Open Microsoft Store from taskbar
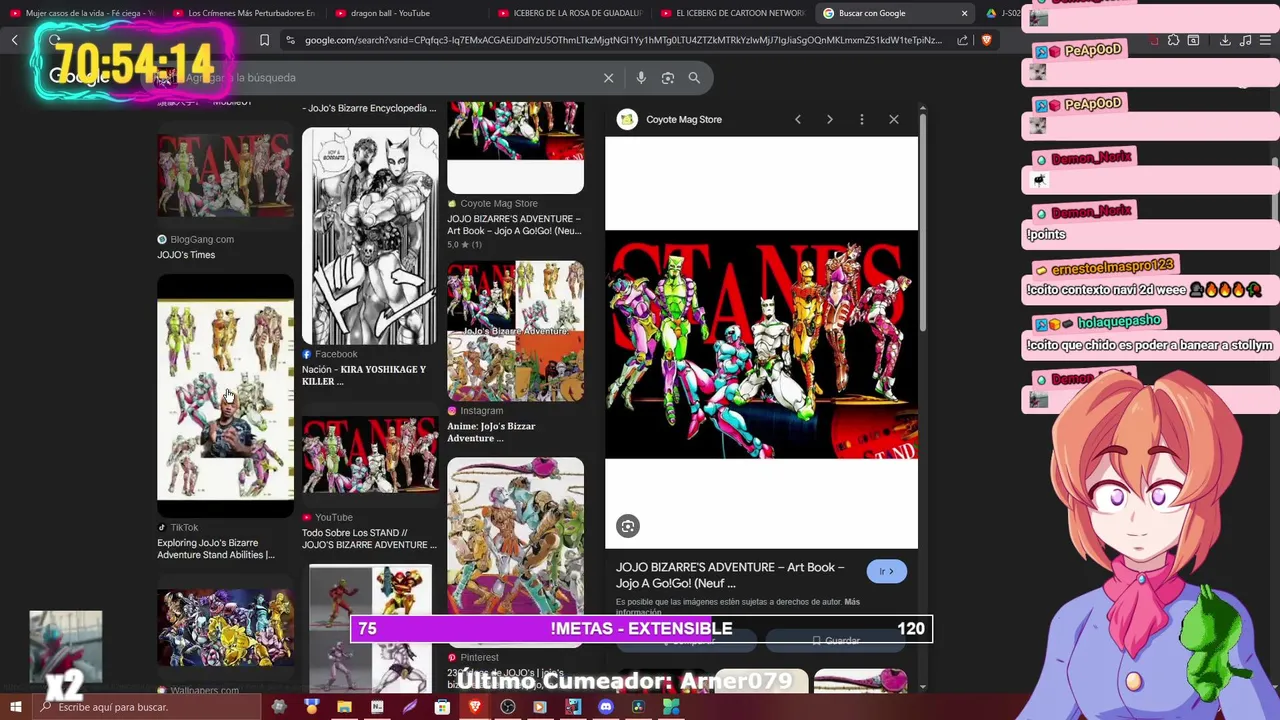 442,707
